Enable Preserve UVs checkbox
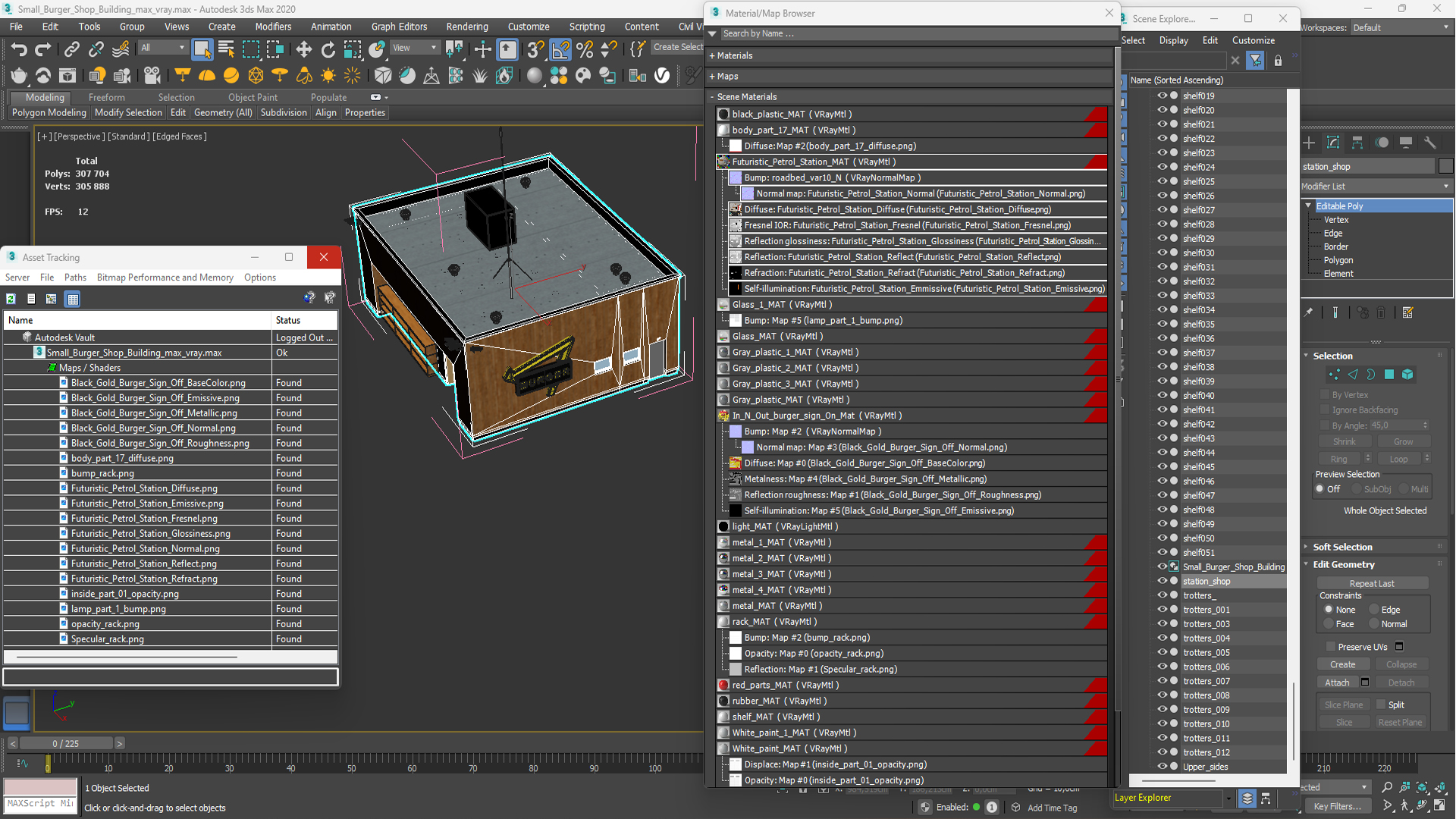The height and width of the screenshot is (819, 1456). click(1331, 647)
